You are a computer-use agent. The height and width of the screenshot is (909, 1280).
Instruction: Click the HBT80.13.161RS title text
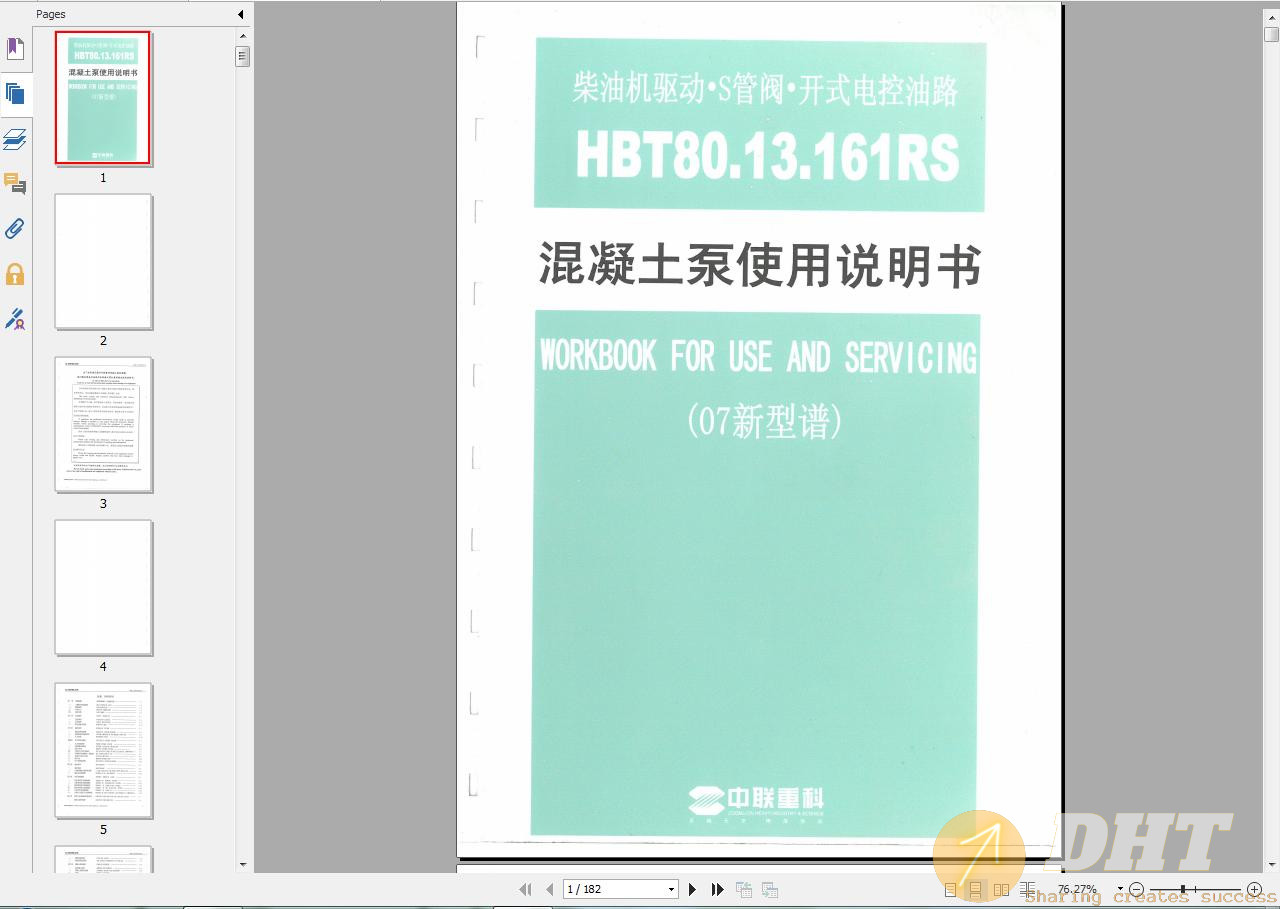767,156
